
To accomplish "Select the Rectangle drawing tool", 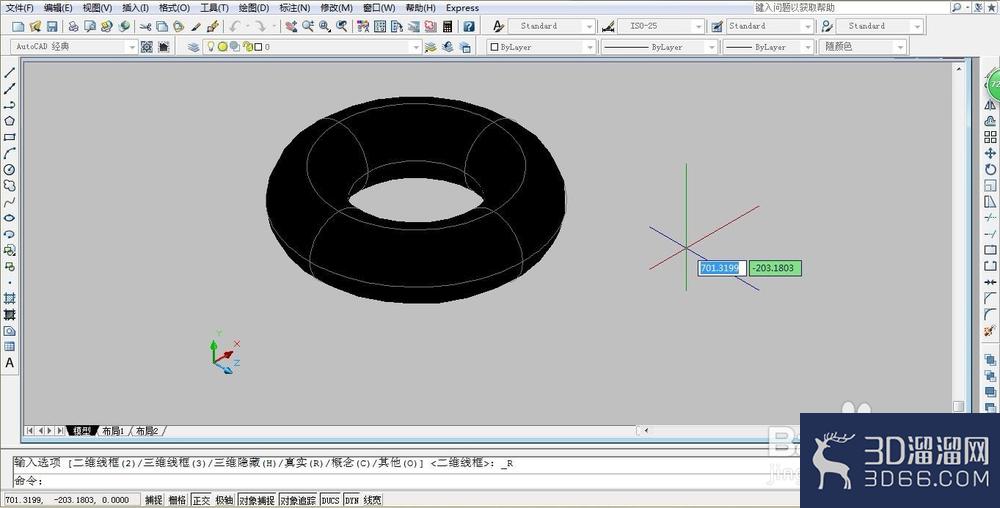I will click(10, 137).
